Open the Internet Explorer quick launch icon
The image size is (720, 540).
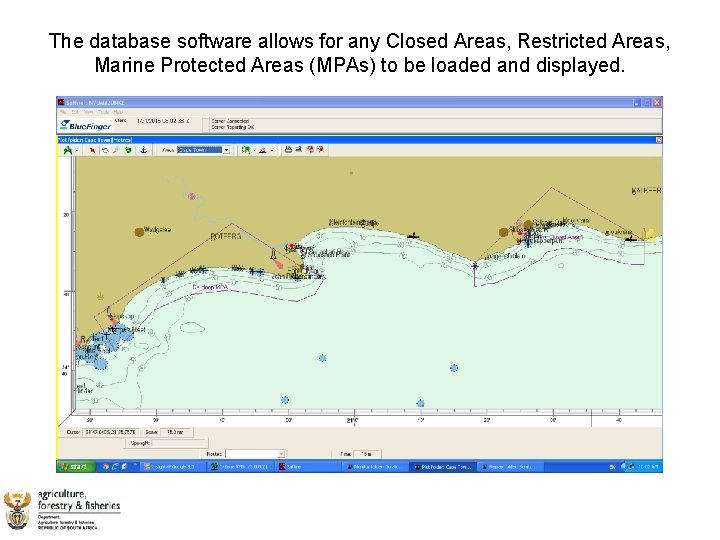(115, 467)
